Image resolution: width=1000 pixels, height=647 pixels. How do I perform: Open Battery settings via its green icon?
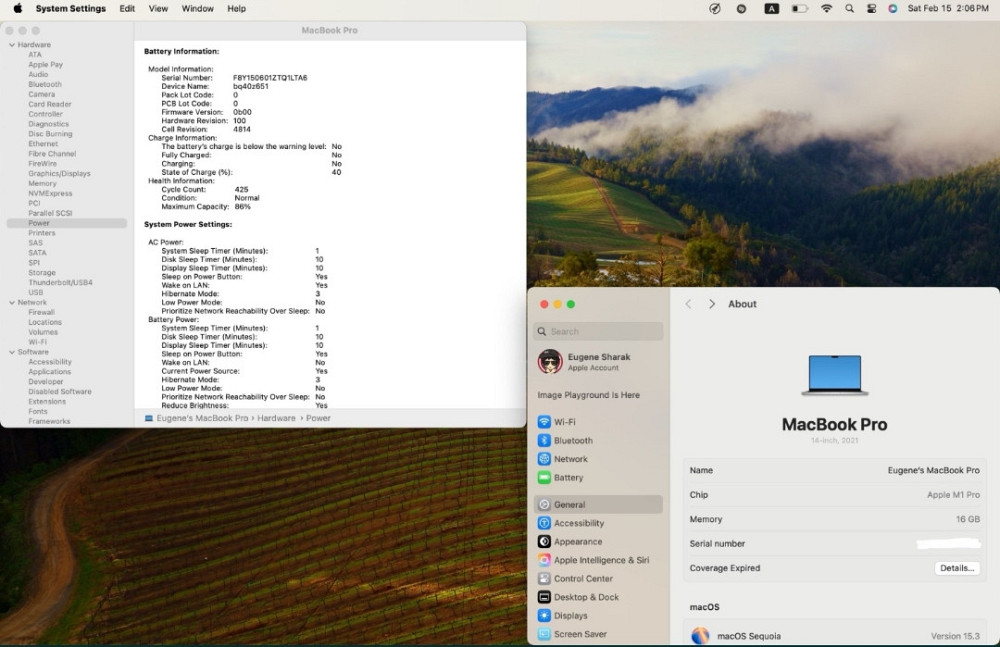544,477
